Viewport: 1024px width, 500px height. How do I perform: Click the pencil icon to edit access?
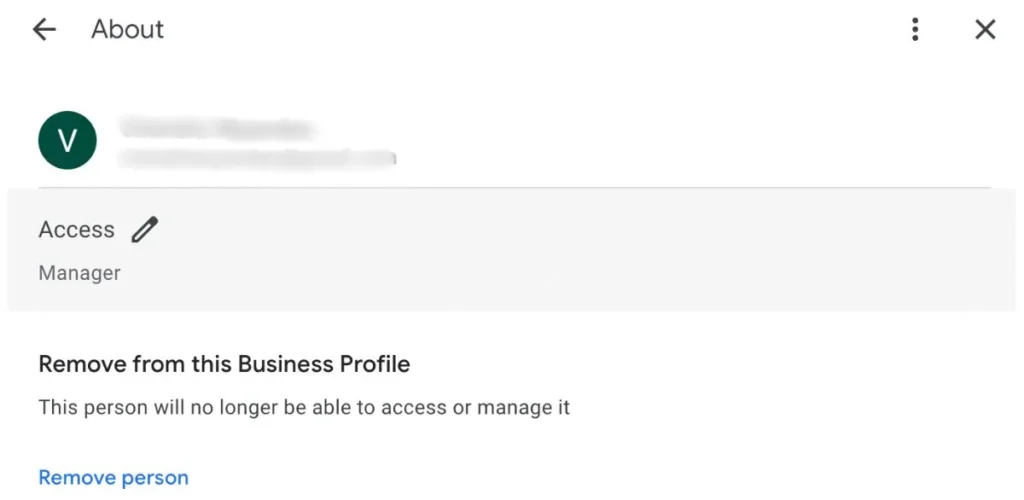[144, 230]
